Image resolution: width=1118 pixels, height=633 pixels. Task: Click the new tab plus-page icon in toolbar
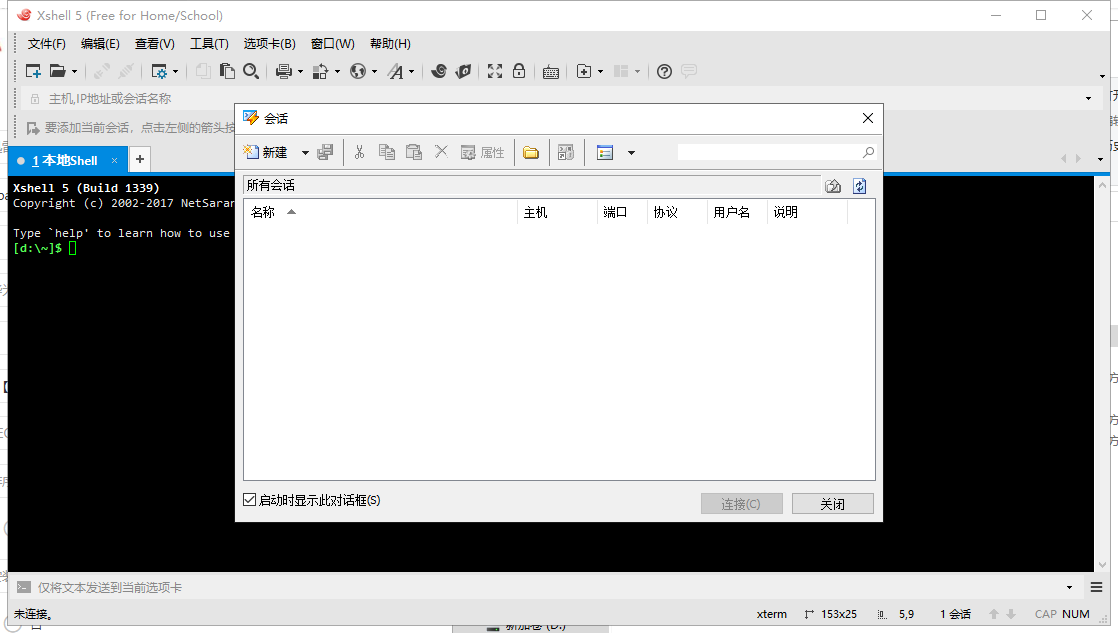coord(584,71)
